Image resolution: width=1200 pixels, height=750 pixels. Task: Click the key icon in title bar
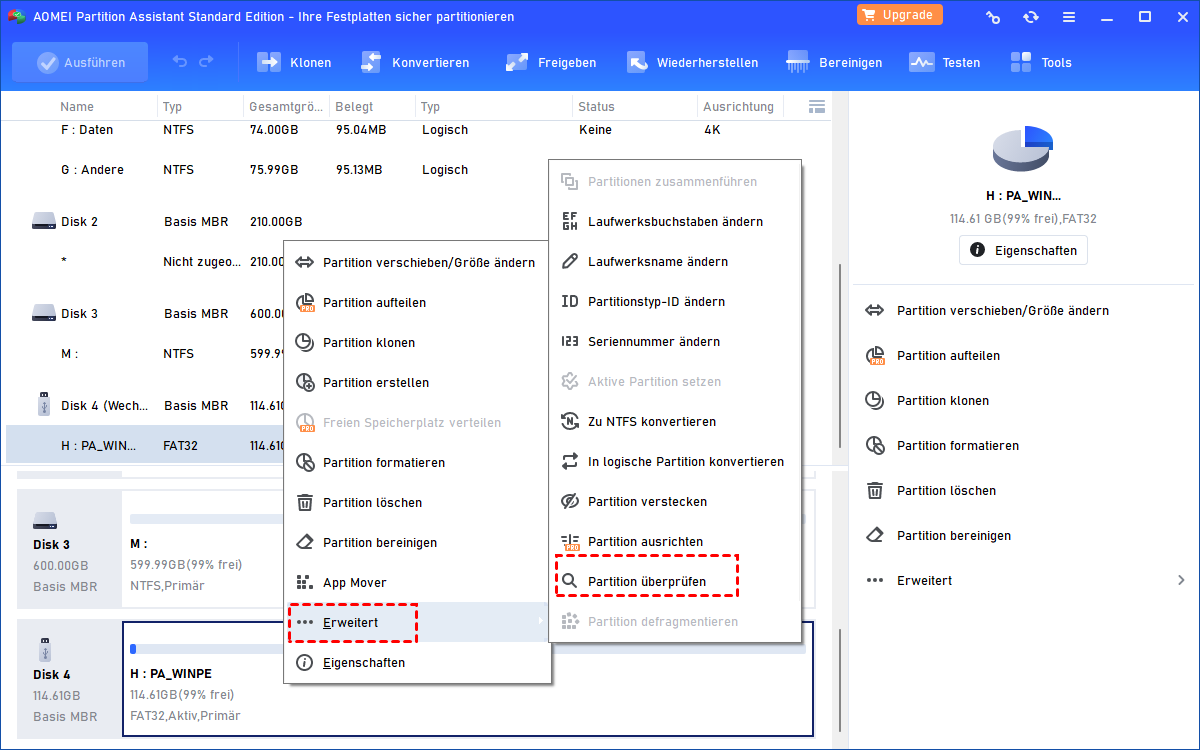pos(993,17)
